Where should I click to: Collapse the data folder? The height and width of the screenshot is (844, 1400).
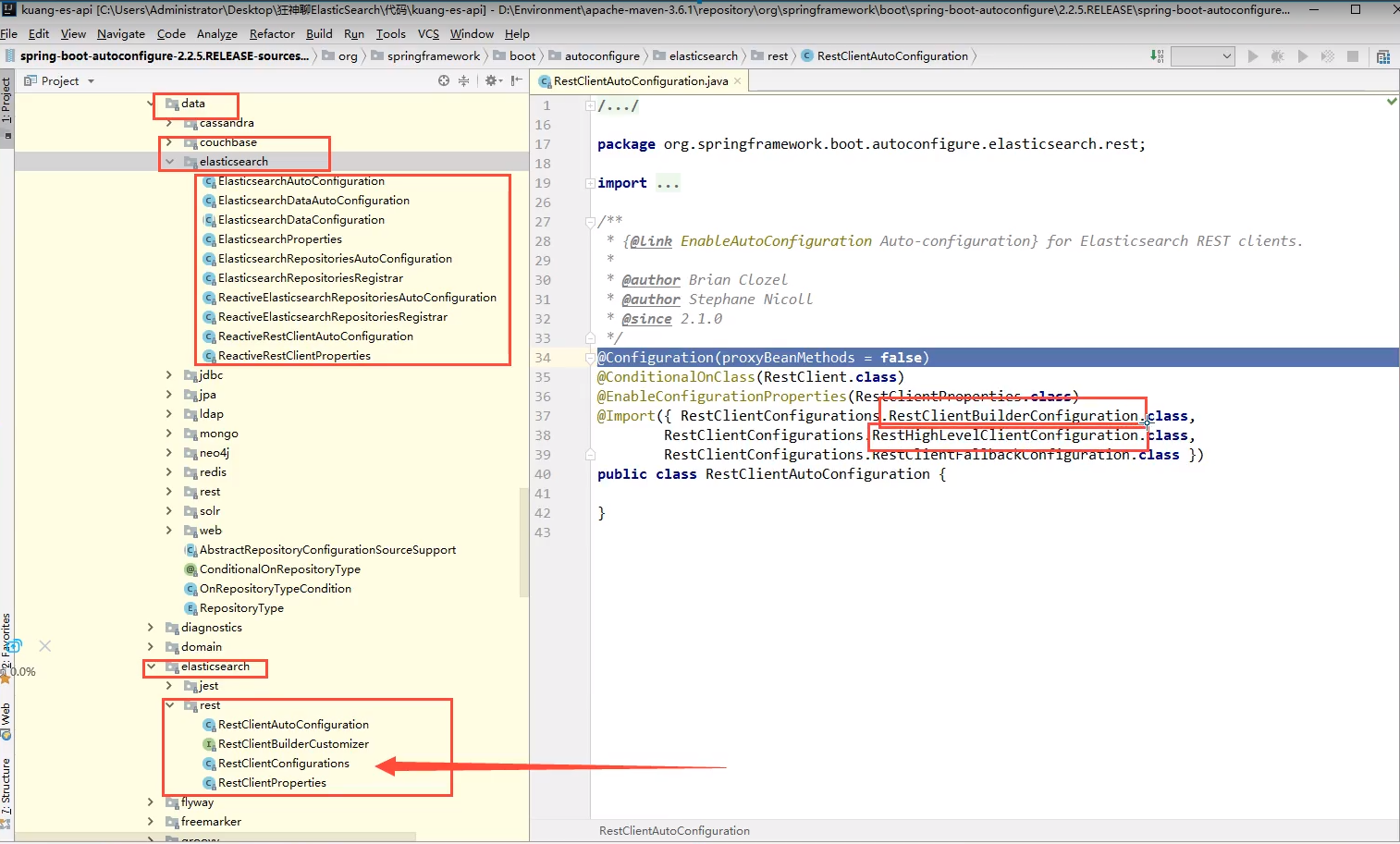[x=151, y=104]
